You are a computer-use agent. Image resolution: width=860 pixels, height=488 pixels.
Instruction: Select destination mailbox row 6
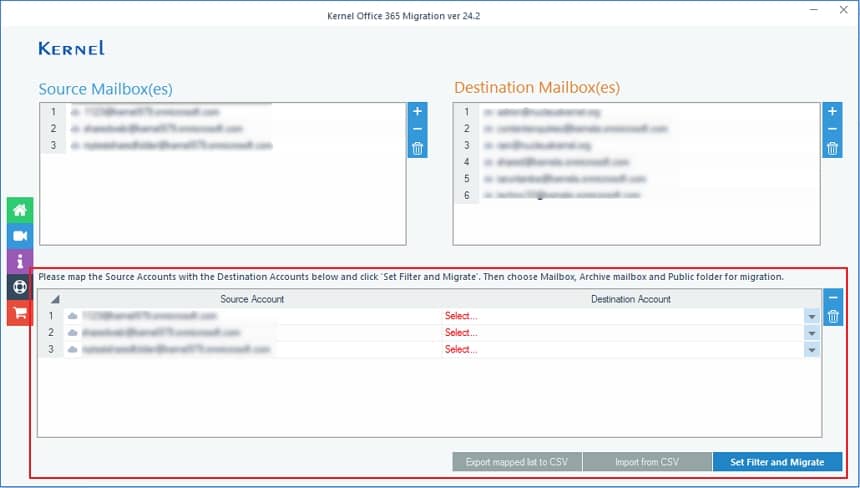636,195
